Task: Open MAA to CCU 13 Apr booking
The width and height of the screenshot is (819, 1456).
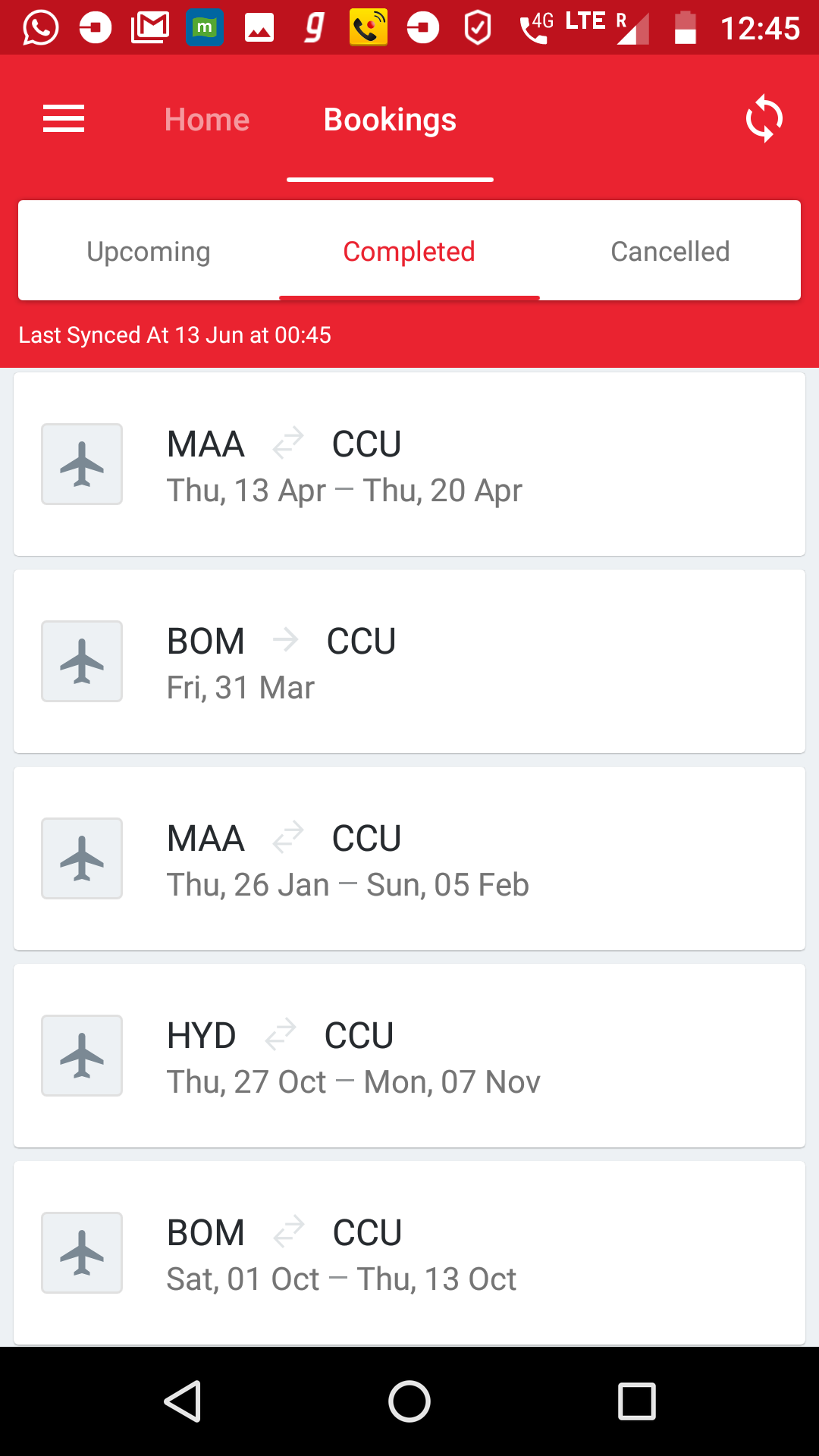Action: [x=409, y=464]
